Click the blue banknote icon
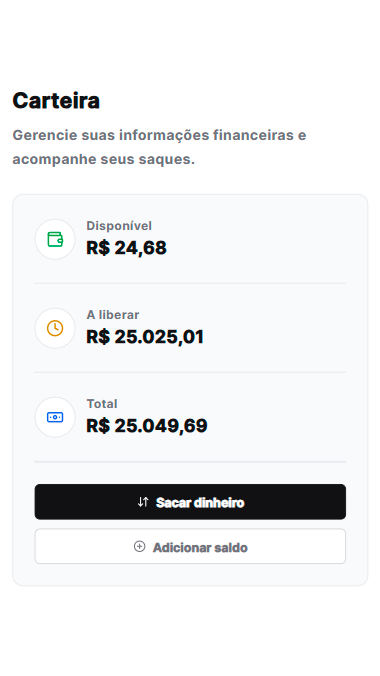This screenshot has width=380, height=676. click(55, 417)
